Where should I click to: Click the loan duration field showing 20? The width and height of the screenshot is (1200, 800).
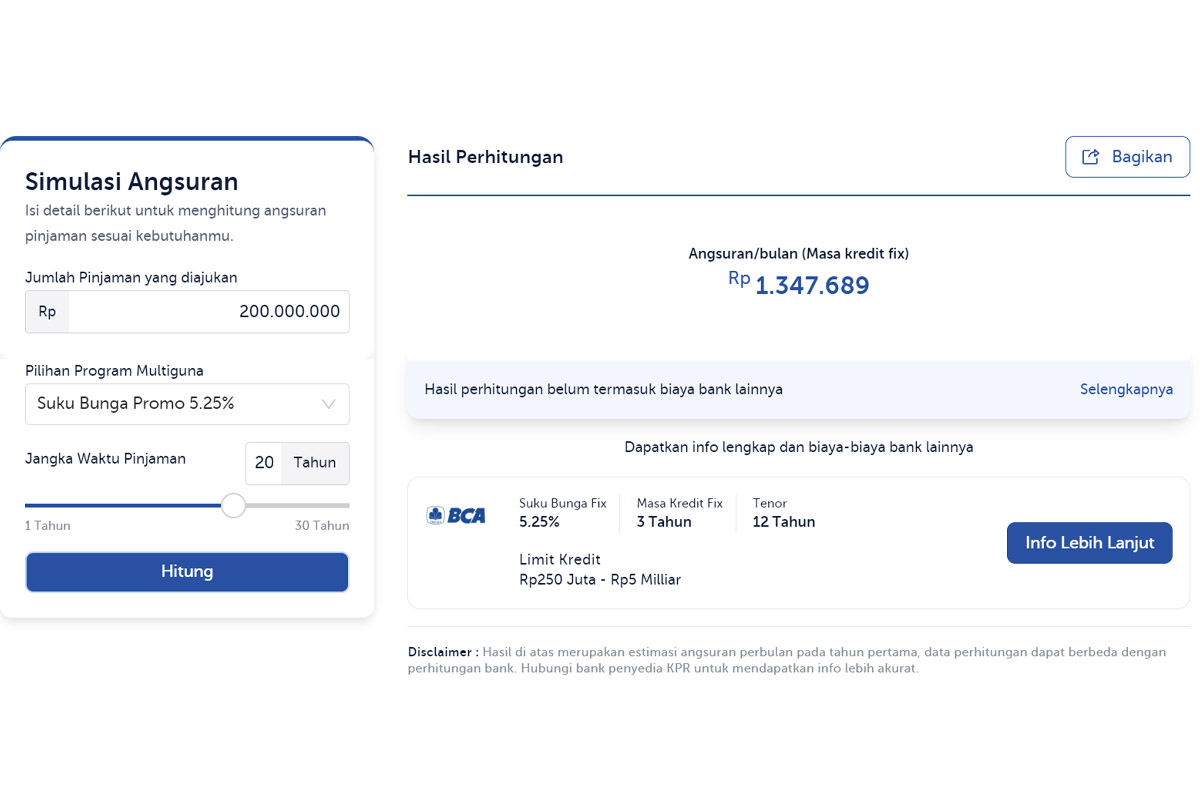pos(264,463)
